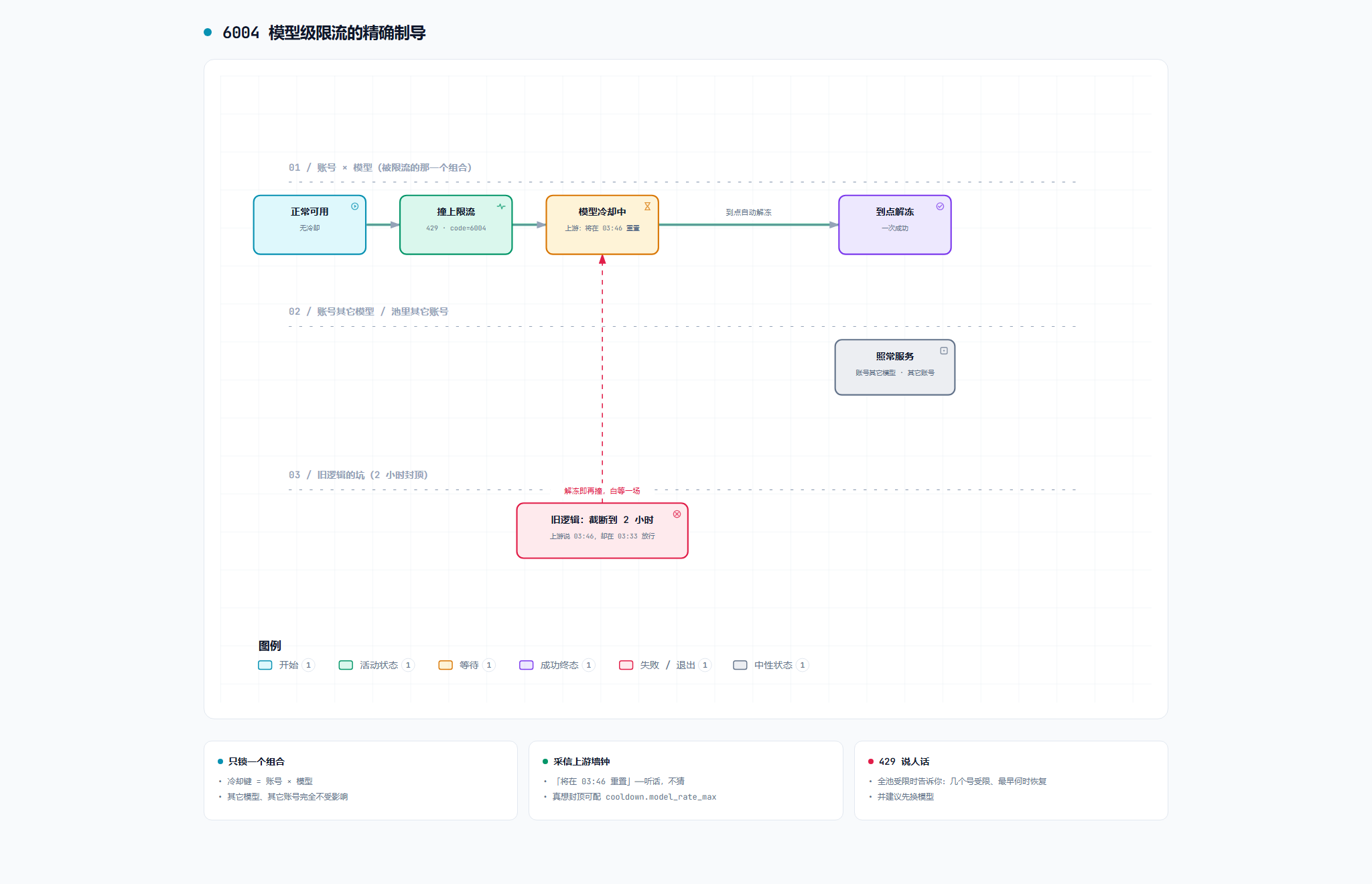The image size is (1372, 884).
Task: Click the subtitle 429 · code=6004
Action: tap(456, 228)
